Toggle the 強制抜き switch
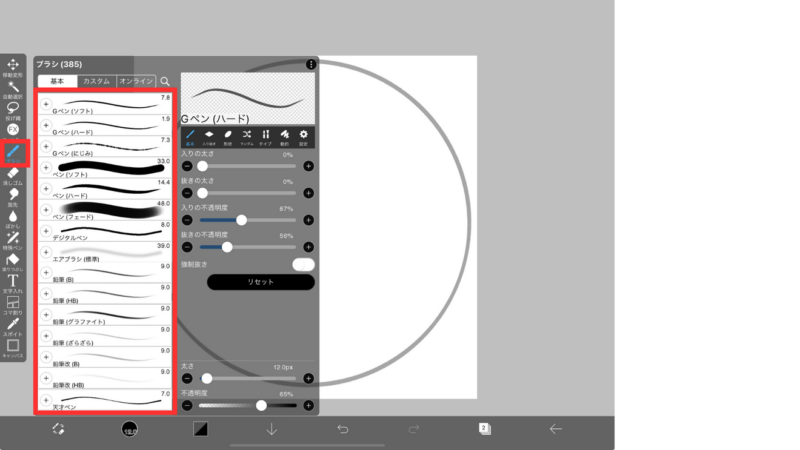Image resolution: width=800 pixels, height=450 pixels. (x=303, y=264)
